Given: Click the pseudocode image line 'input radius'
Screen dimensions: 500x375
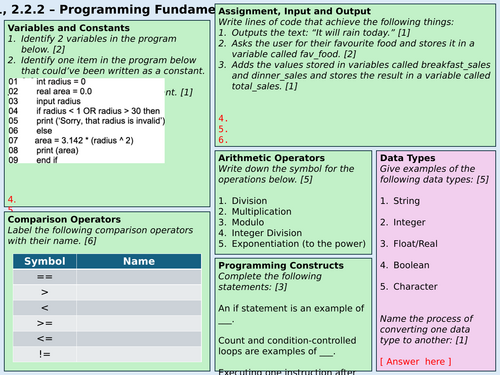Looking at the screenshot, I should pos(58,101).
